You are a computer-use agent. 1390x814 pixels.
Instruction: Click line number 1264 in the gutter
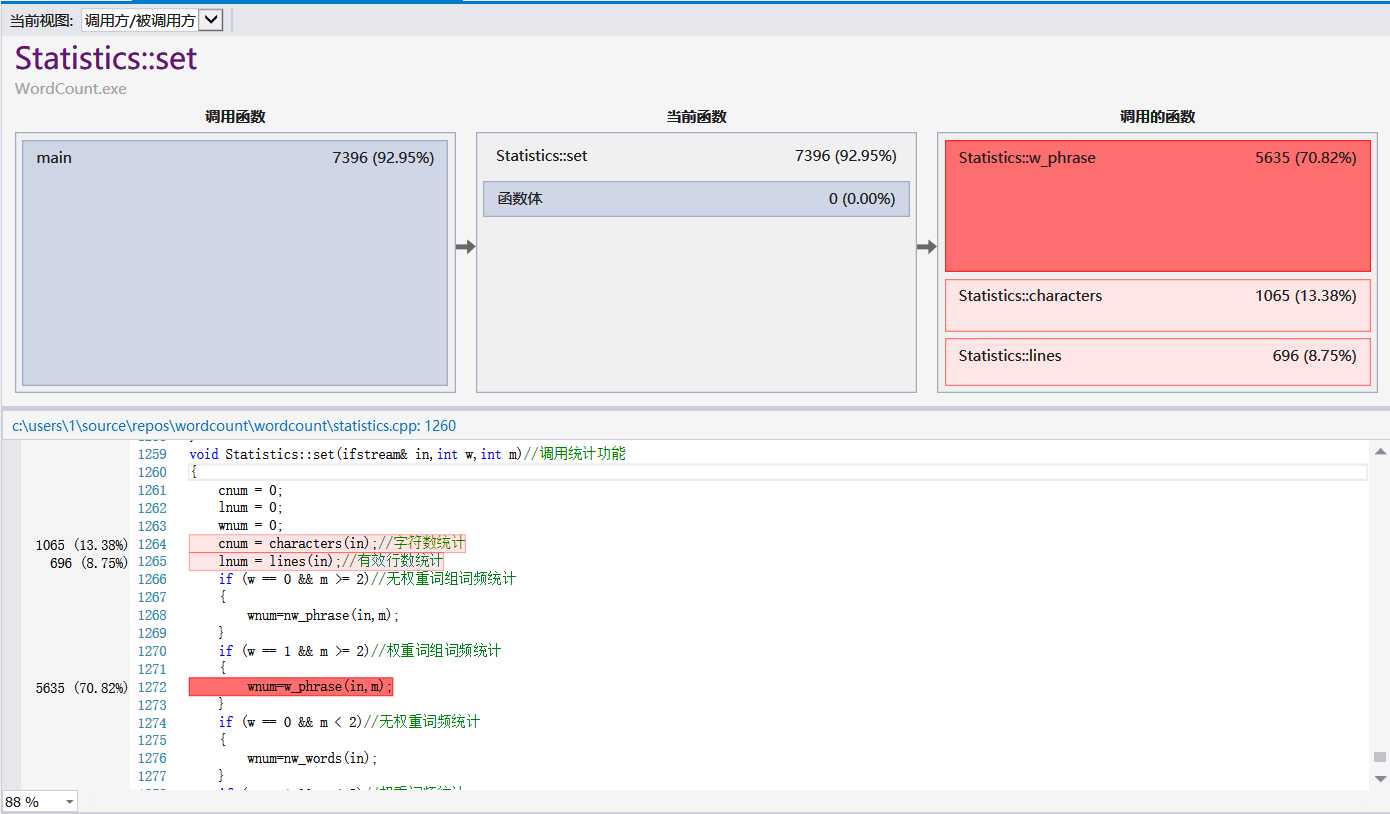(x=152, y=544)
